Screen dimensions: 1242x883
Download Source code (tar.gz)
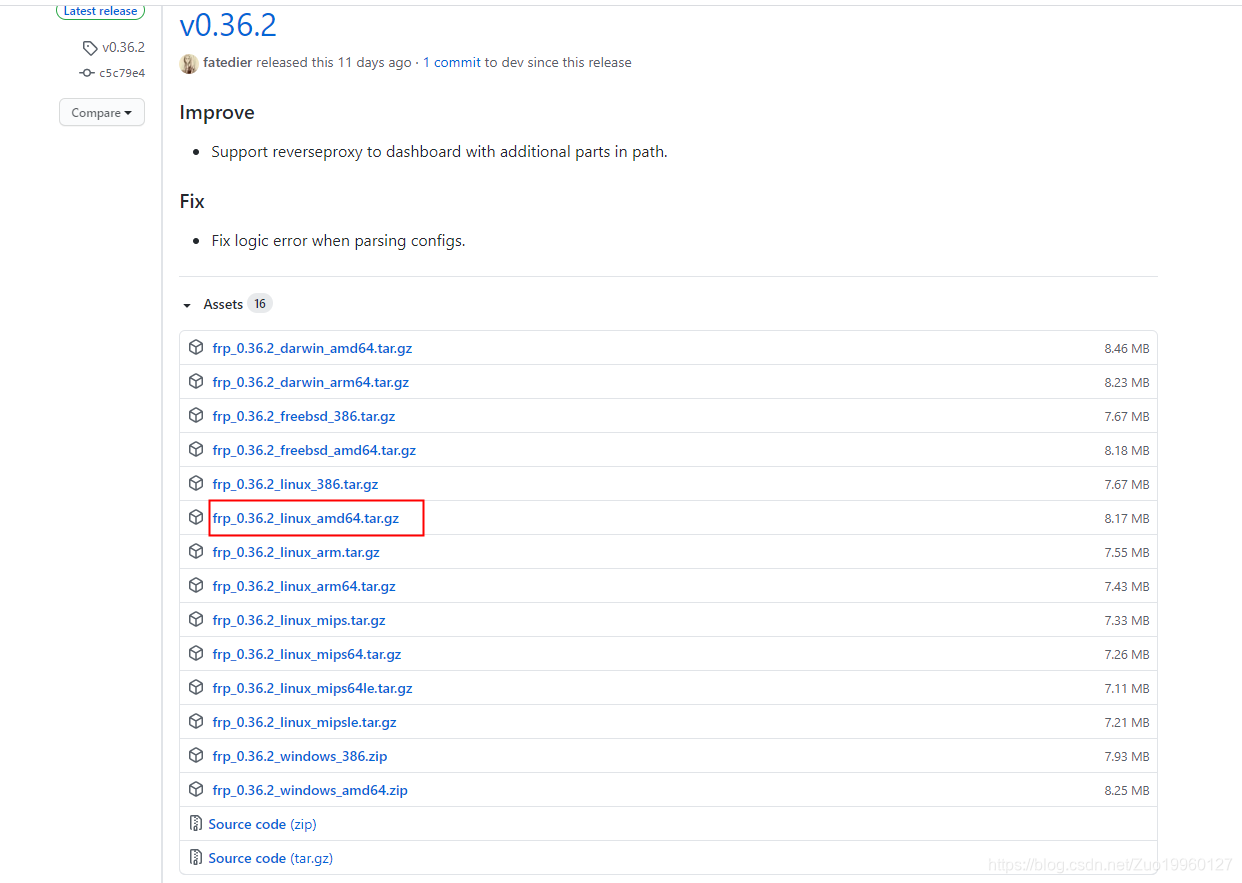point(270,858)
